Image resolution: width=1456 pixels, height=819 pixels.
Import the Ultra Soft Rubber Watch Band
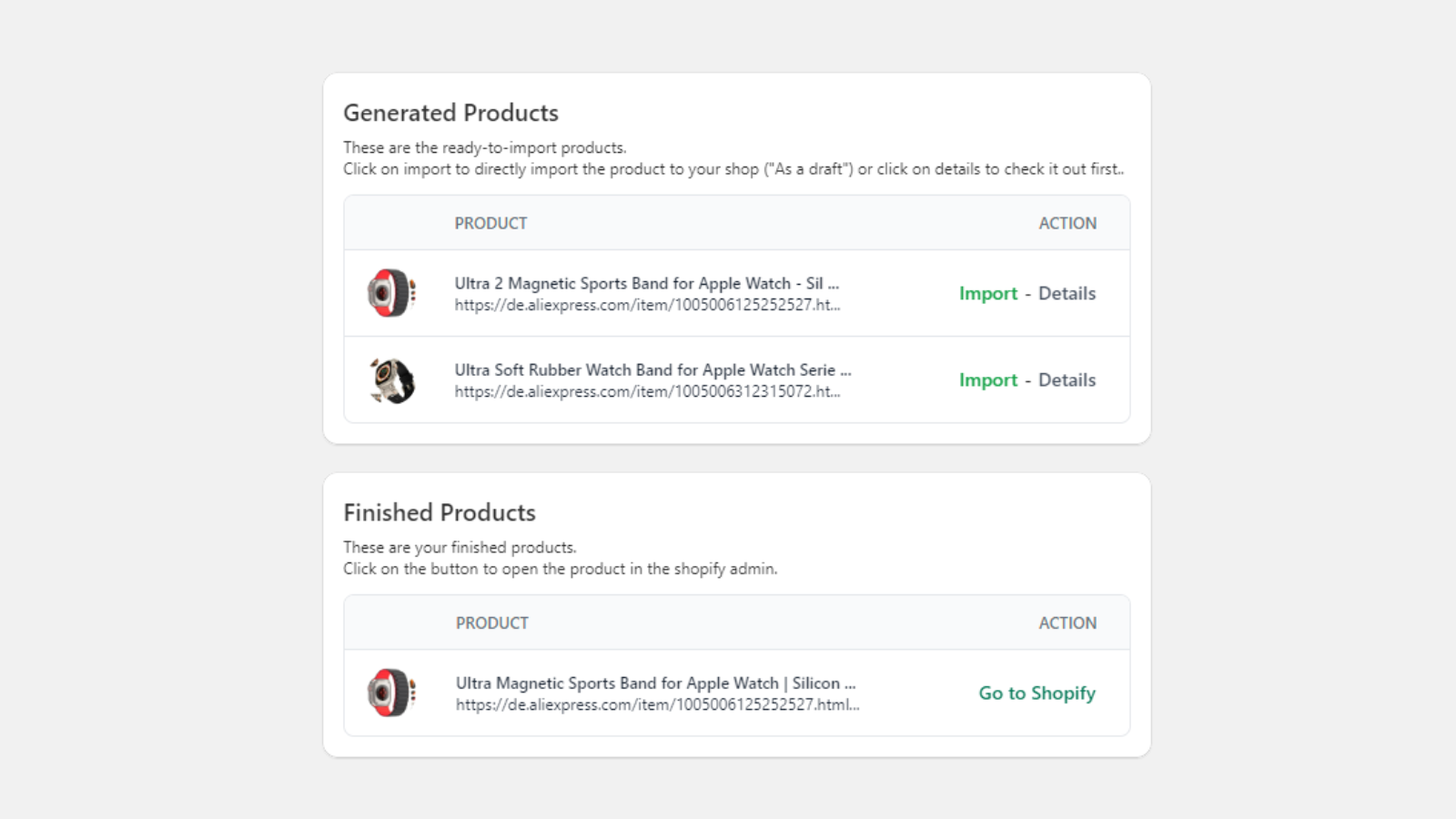987,380
